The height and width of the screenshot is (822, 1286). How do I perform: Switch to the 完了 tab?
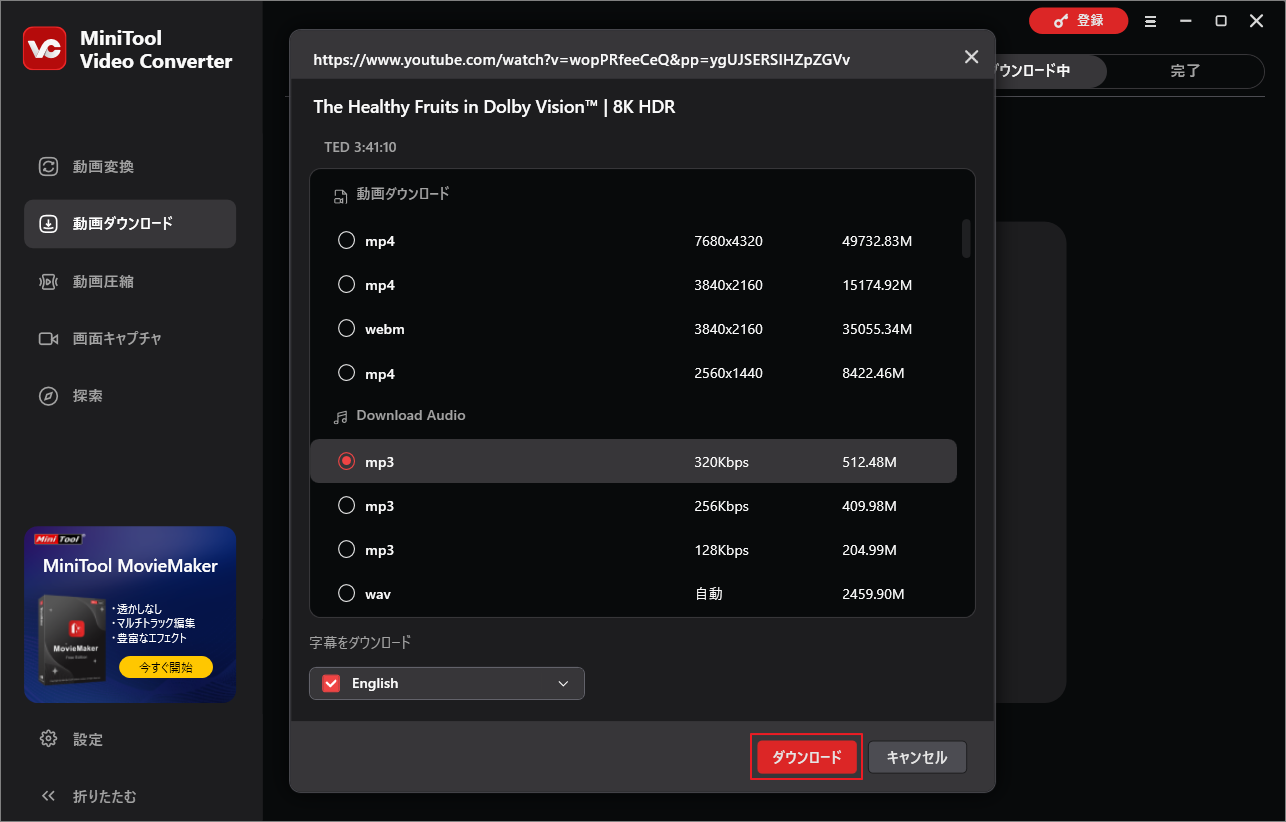click(x=1185, y=71)
